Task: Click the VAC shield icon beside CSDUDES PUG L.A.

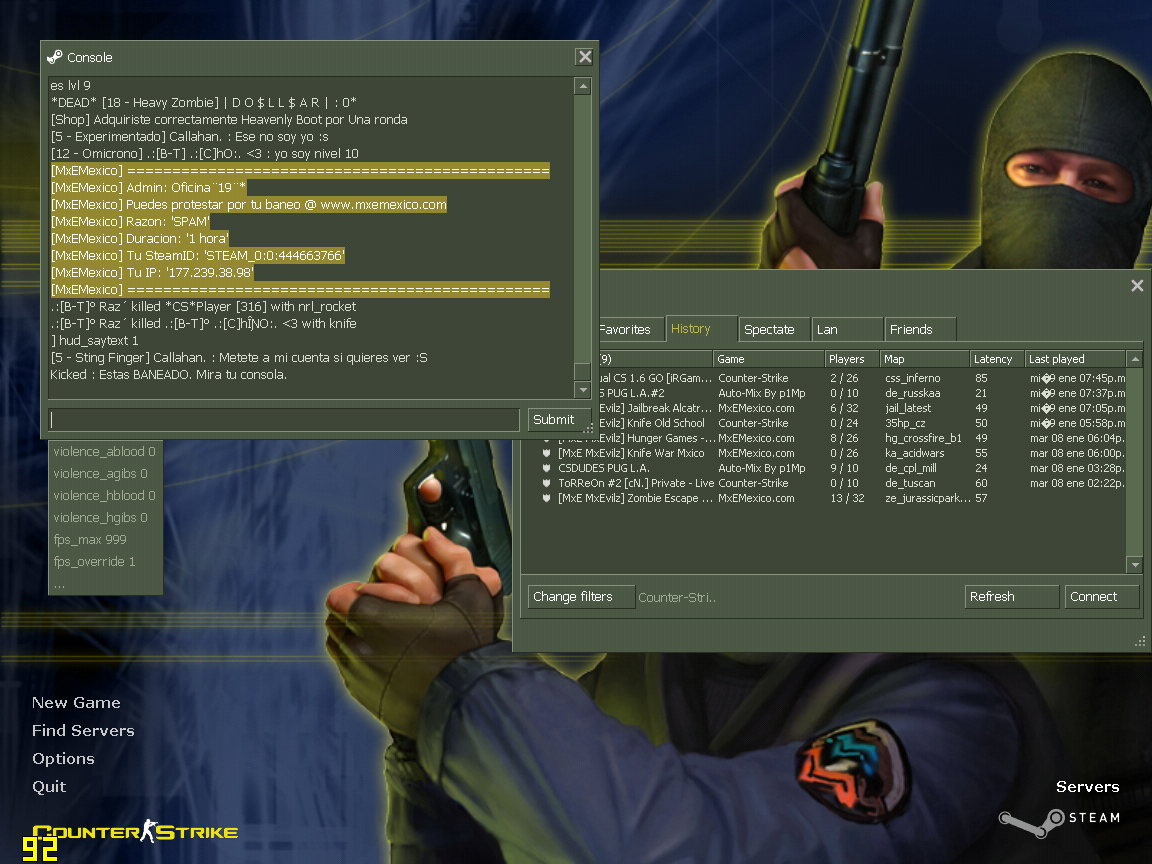Action: click(547, 468)
